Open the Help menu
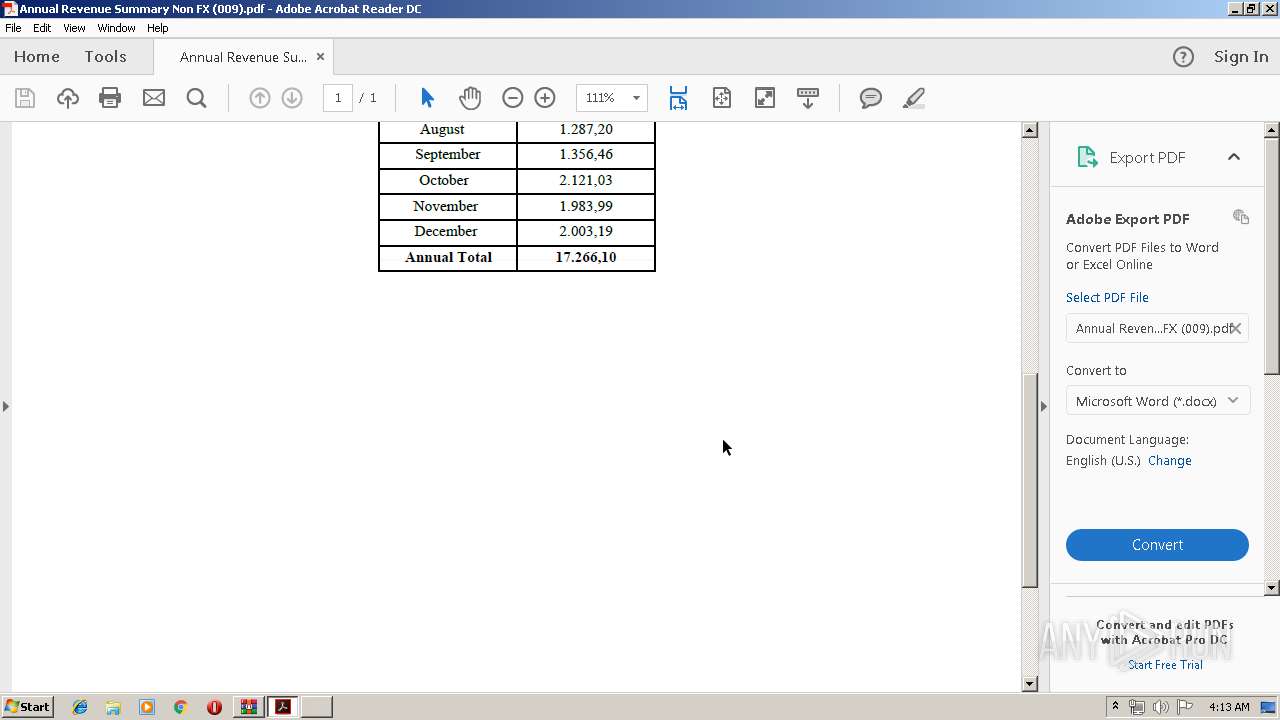This screenshot has width=1280, height=720. (x=158, y=28)
